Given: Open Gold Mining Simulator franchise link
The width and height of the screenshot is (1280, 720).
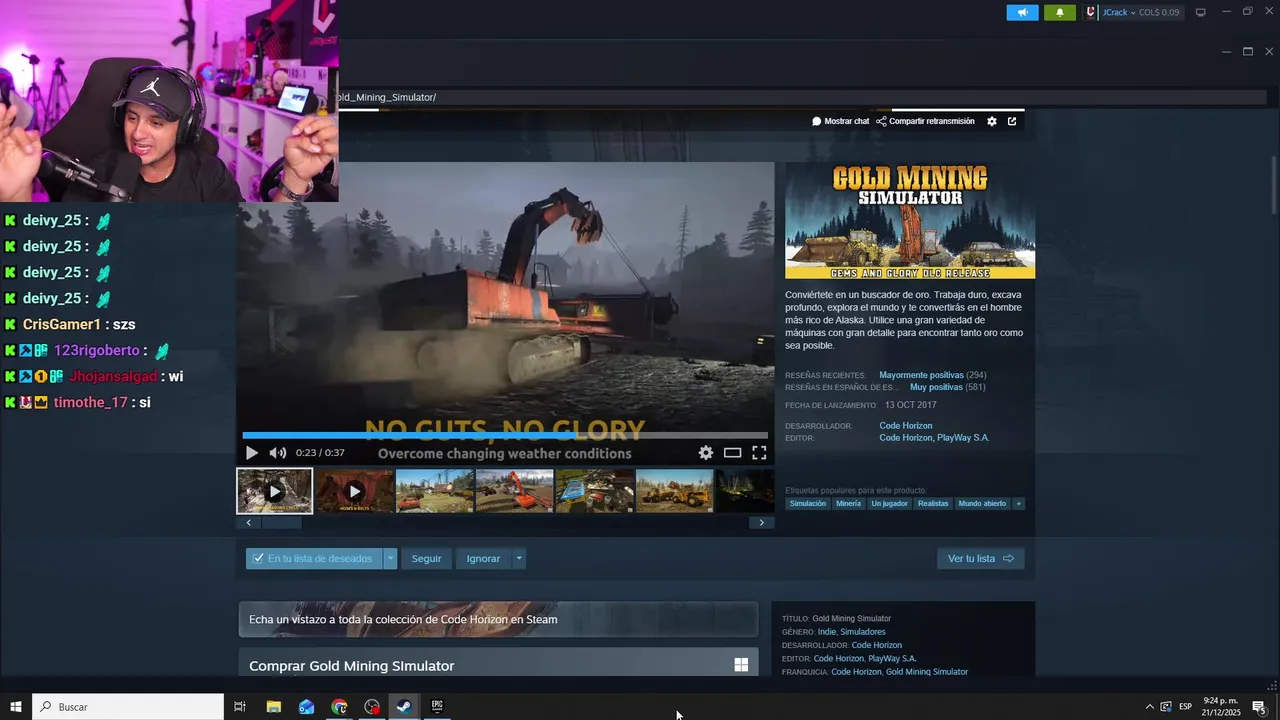Looking at the screenshot, I should (927, 672).
